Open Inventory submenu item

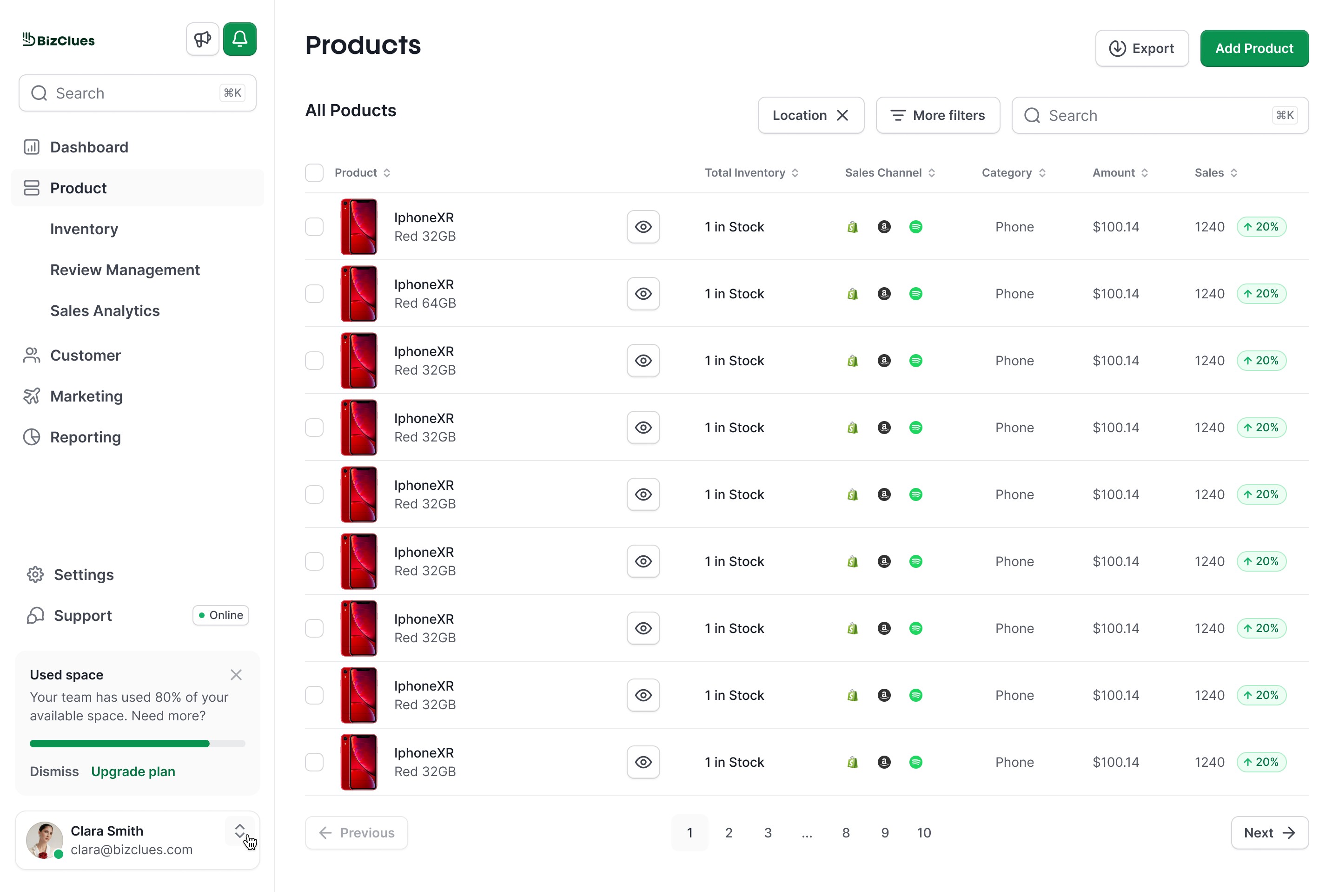(x=84, y=229)
